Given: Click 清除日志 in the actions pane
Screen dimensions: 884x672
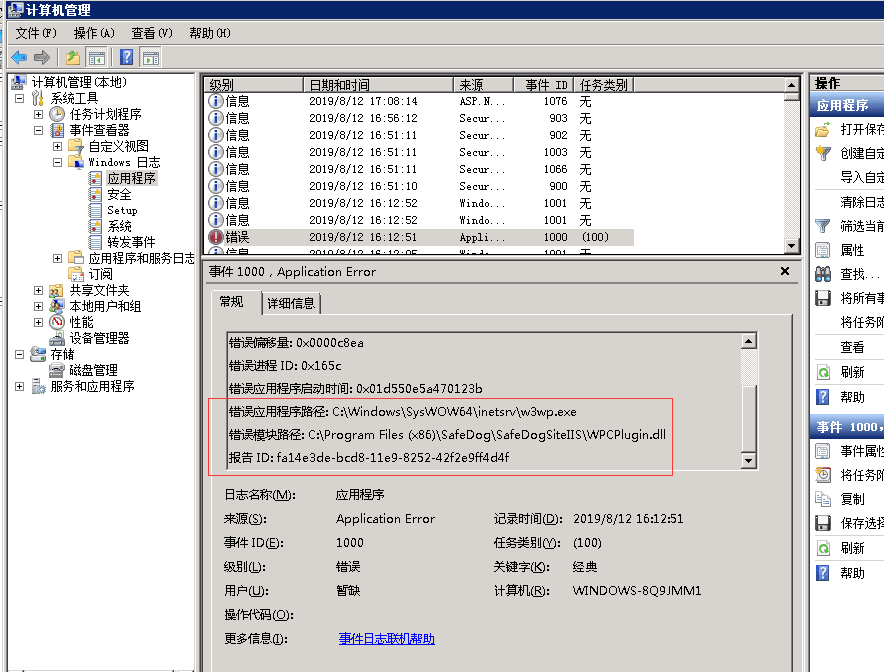Looking at the screenshot, I should [860, 202].
